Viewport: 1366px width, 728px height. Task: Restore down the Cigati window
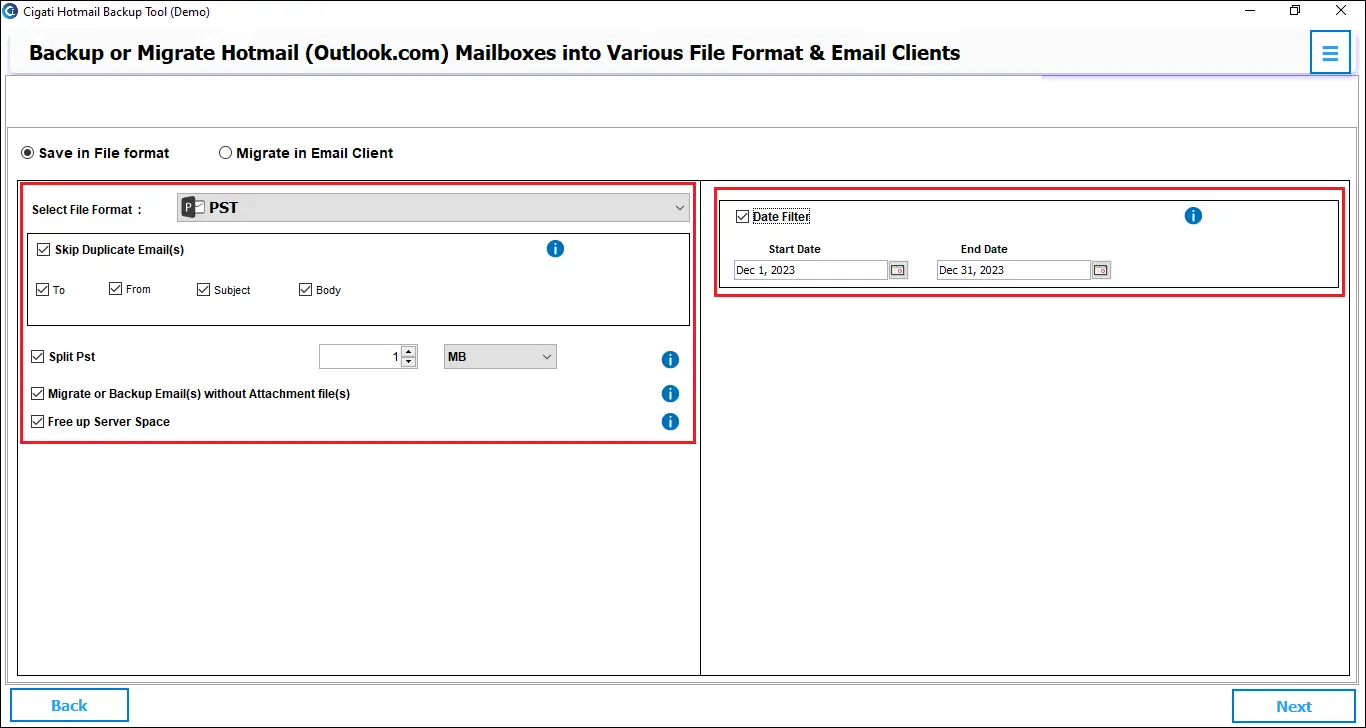pyautogui.click(x=1295, y=11)
